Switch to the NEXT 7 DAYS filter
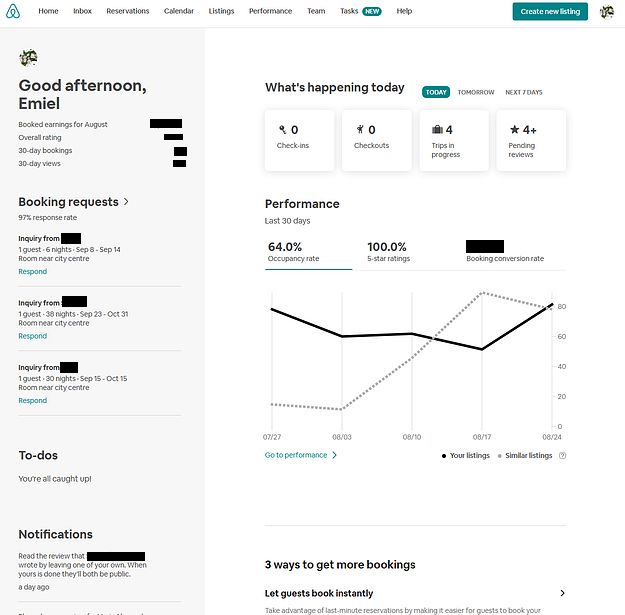 [524, 92]
